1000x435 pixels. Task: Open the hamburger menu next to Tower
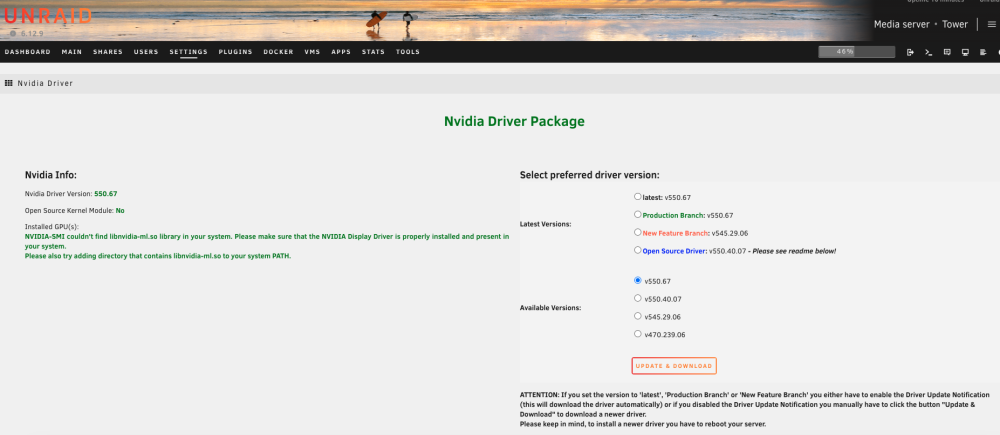[990, 24]
